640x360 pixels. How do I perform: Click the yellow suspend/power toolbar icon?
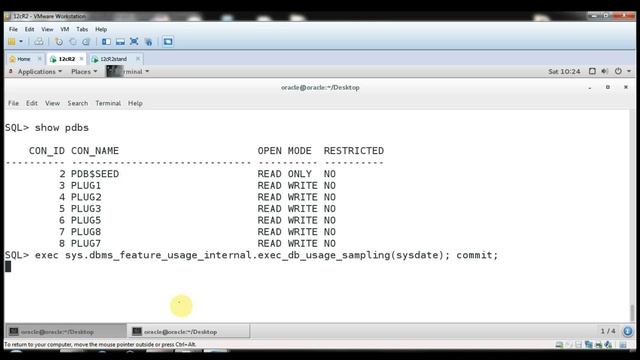(12, 42)
